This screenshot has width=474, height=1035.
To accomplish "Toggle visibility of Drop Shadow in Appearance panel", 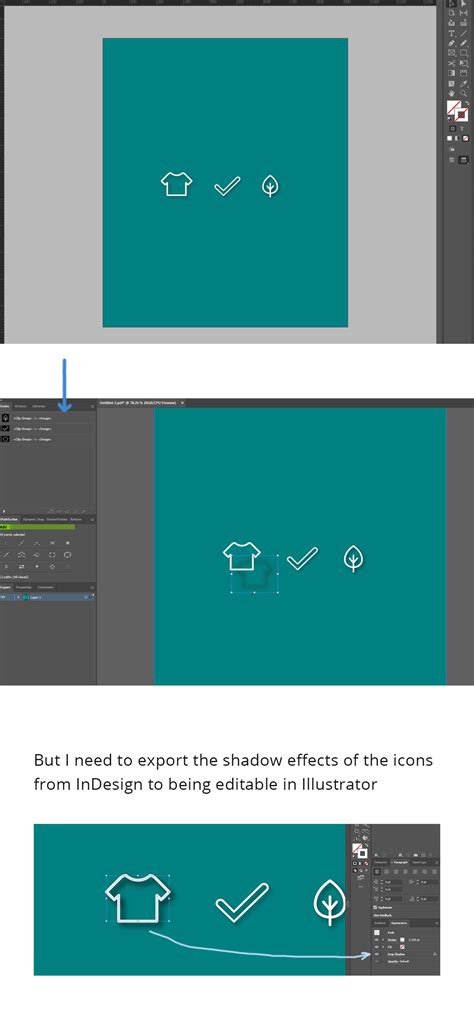I will click(376, 954).
